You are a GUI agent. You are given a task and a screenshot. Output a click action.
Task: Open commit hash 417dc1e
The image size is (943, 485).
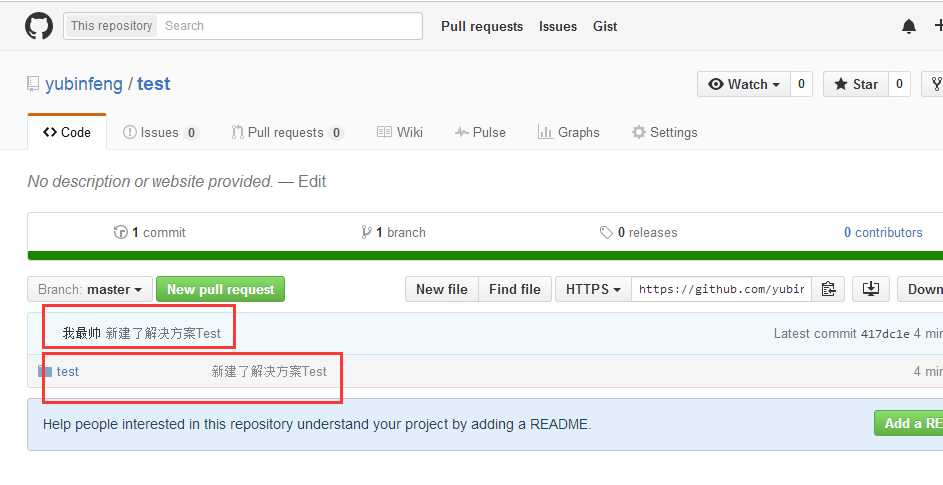885,334
